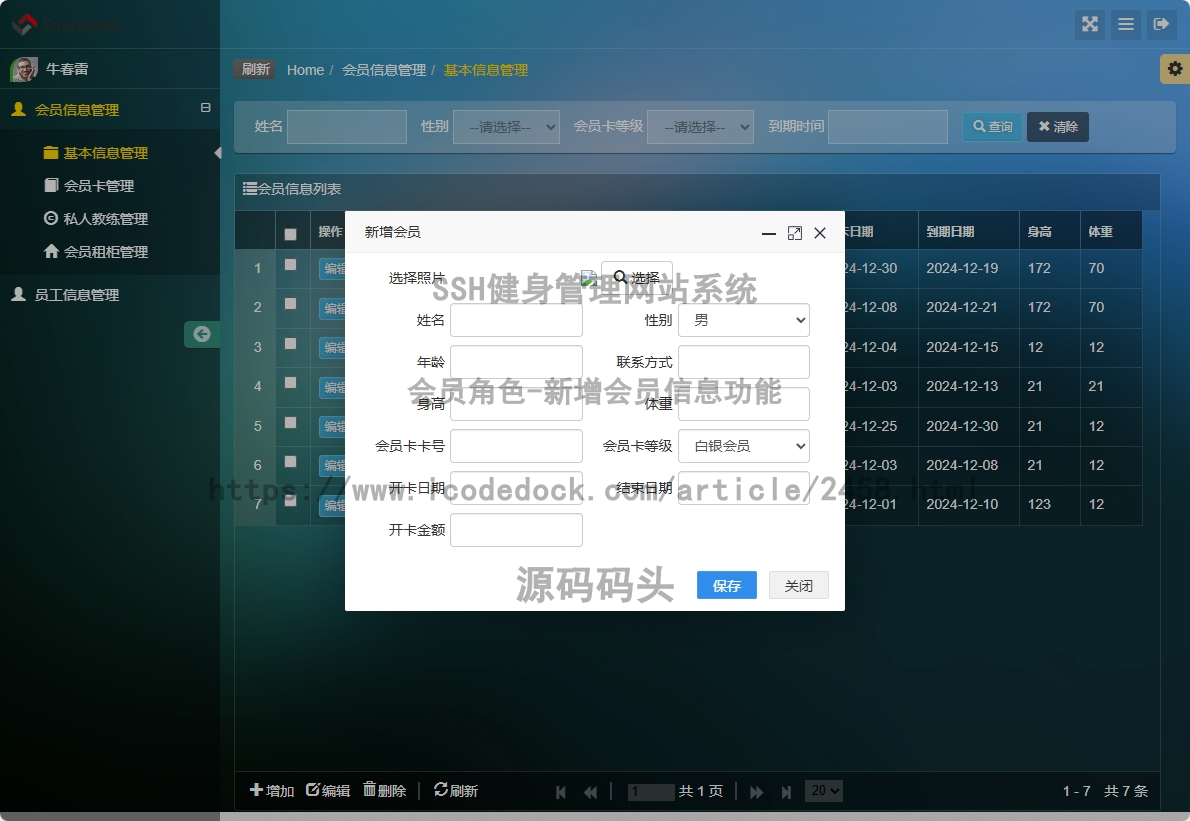Open the 性别 filter dropdown
The height and width of the screenshot is (821, 1190).
[x=506, y=127]
